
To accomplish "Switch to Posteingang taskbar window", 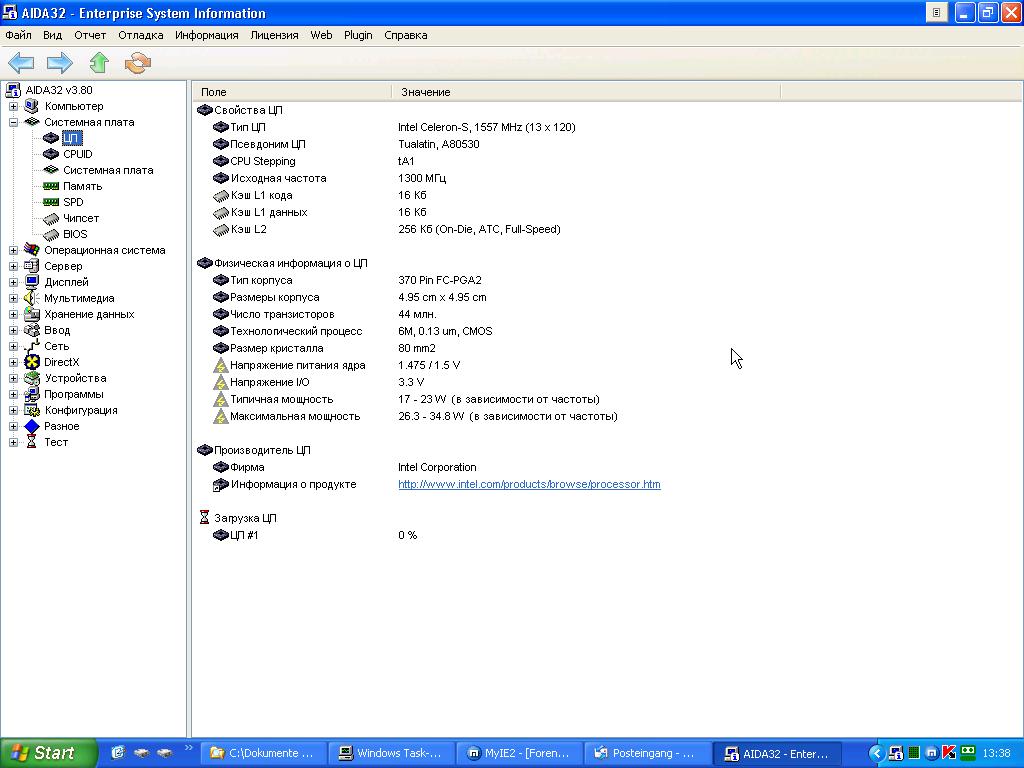I will 647,753.
